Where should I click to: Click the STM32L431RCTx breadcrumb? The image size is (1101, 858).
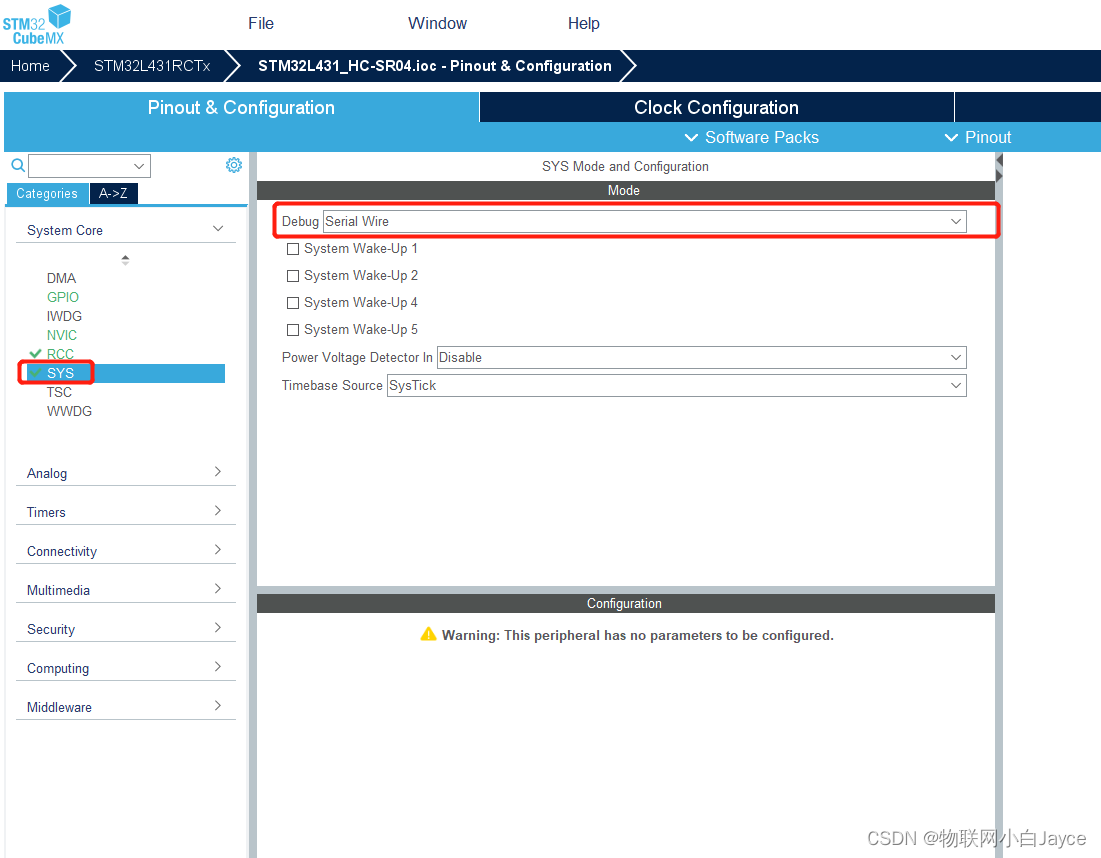click(152, 66)
